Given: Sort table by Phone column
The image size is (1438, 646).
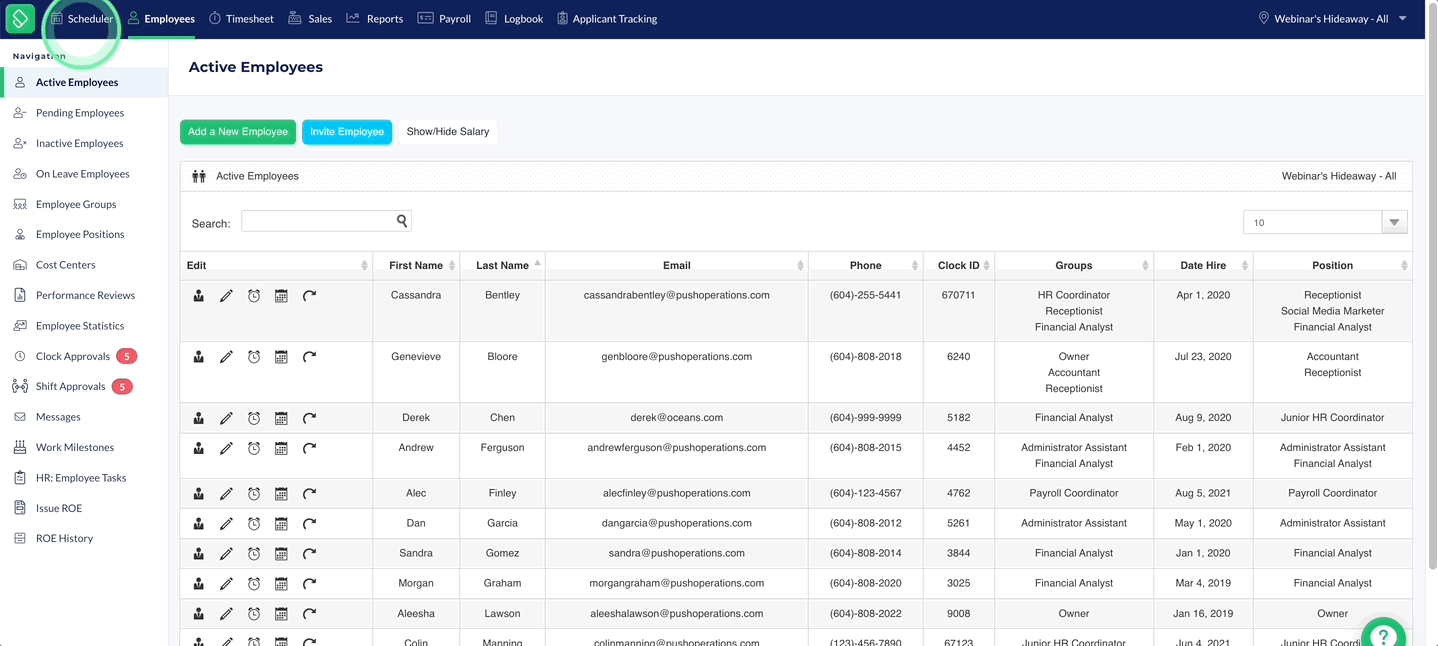Looking at the screenshot, I should (866, 265).
